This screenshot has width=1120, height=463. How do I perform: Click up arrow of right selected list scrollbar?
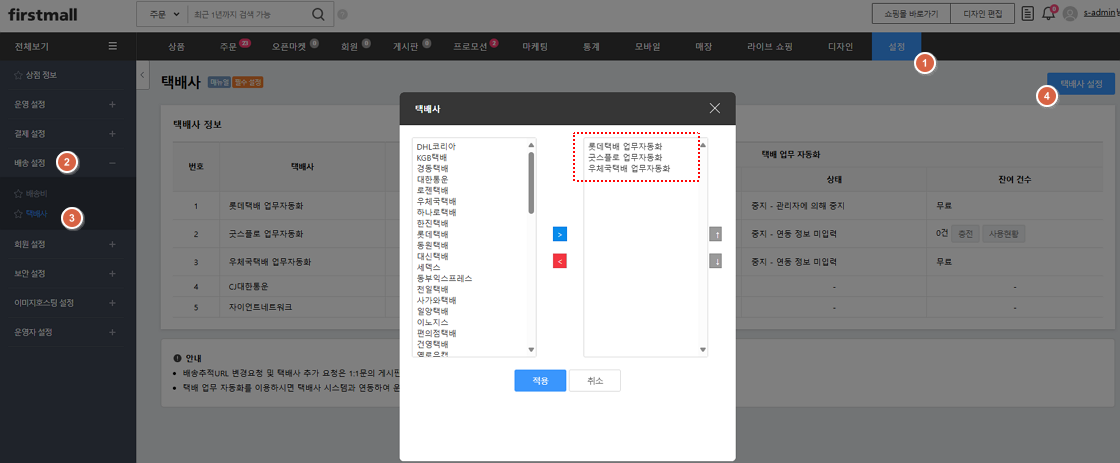pyautogui.click(x=703, y=145)
